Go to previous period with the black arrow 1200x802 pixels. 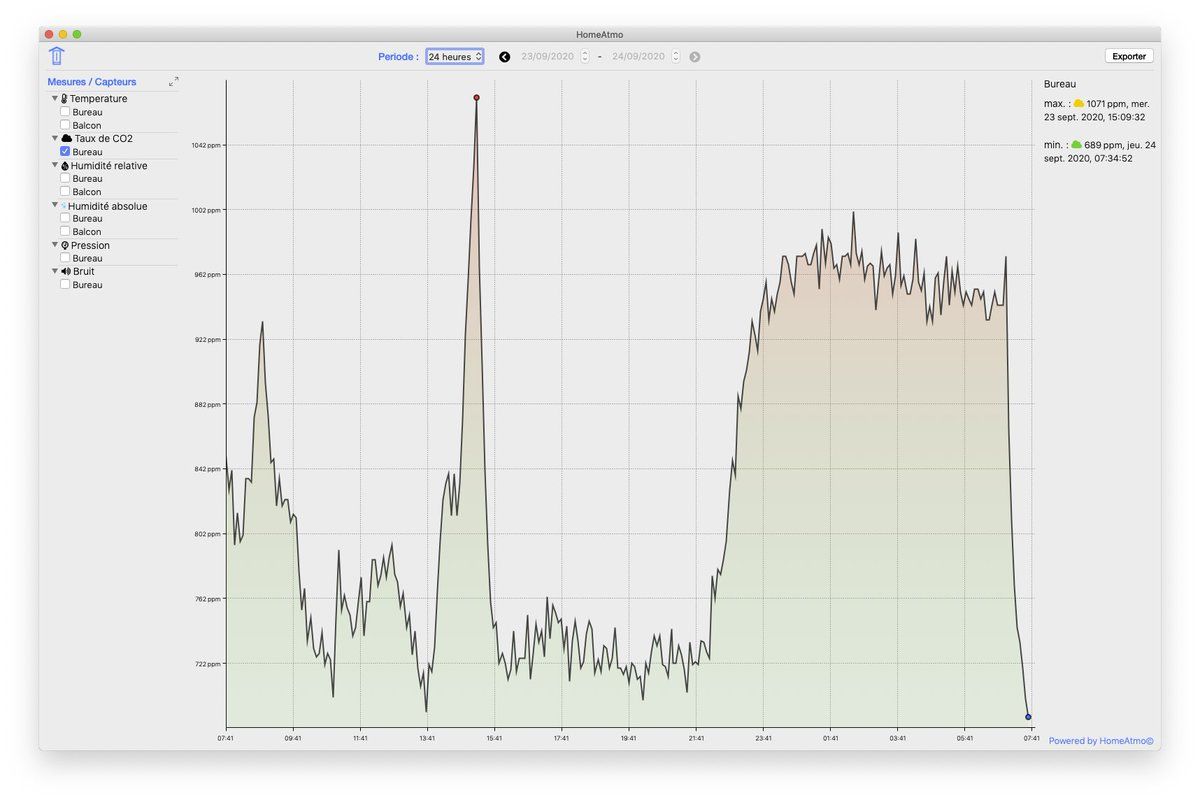point(504,57)
